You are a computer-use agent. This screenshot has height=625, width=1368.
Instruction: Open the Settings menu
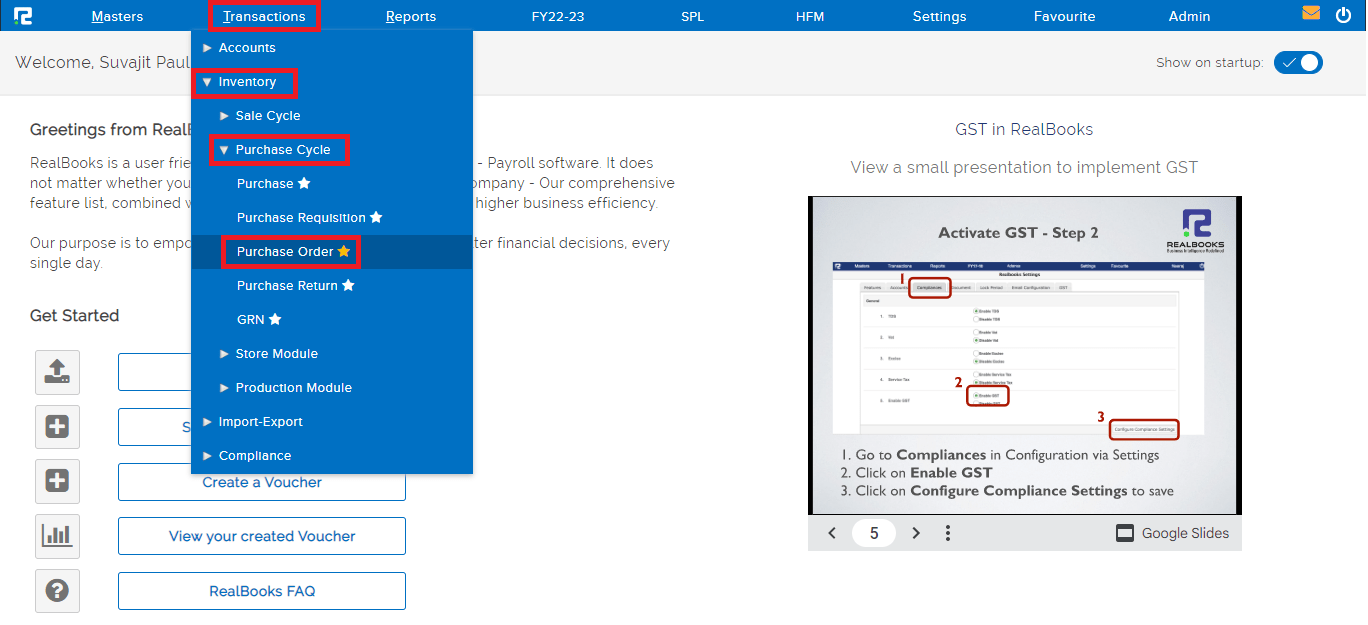pos(939,15)
